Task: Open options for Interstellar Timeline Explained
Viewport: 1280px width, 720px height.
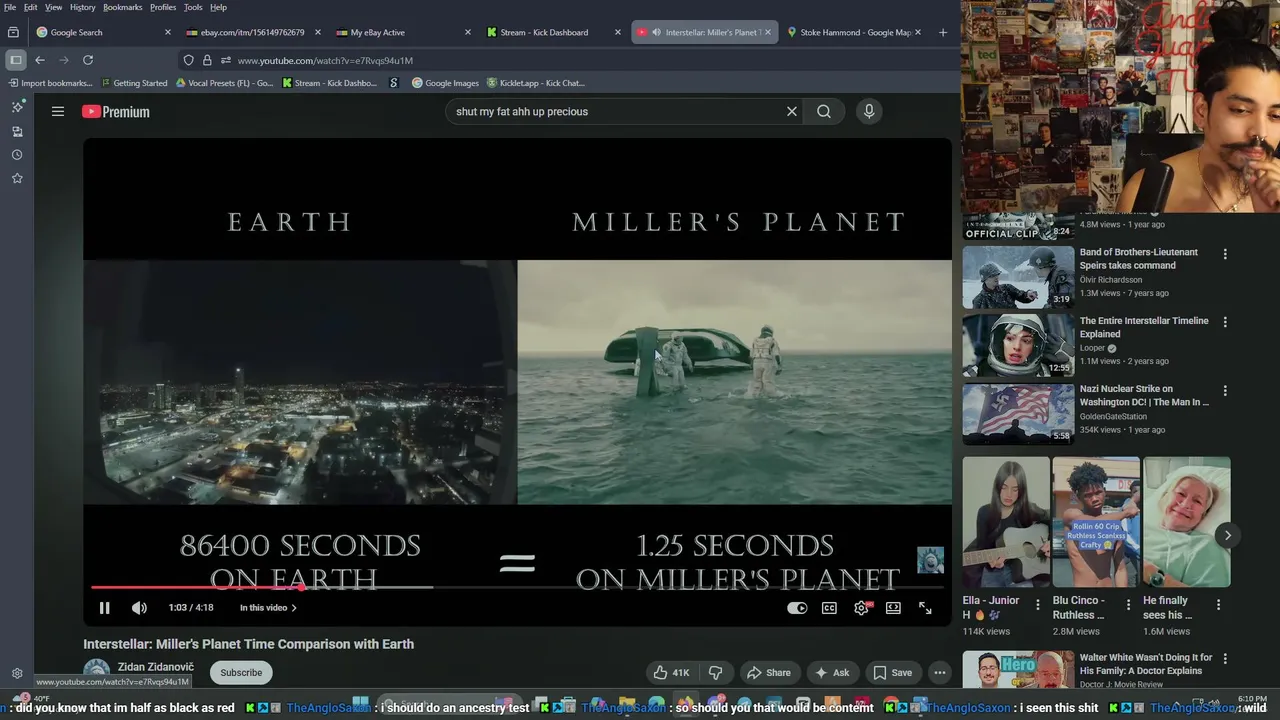Action: tap(1225, 322)
